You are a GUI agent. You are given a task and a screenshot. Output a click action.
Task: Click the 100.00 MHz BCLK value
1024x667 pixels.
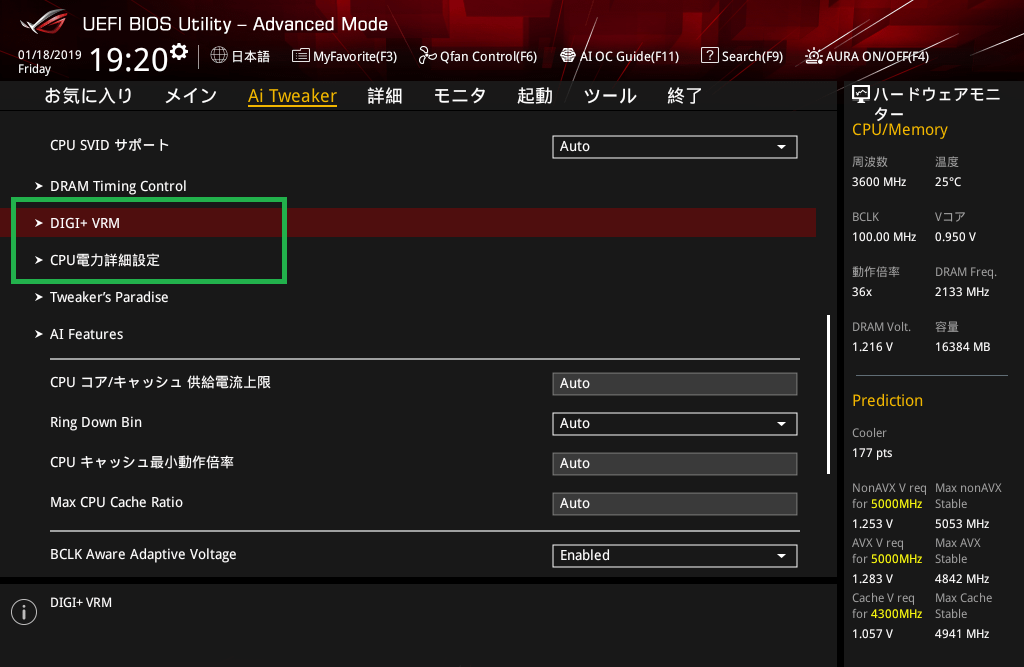884,236
